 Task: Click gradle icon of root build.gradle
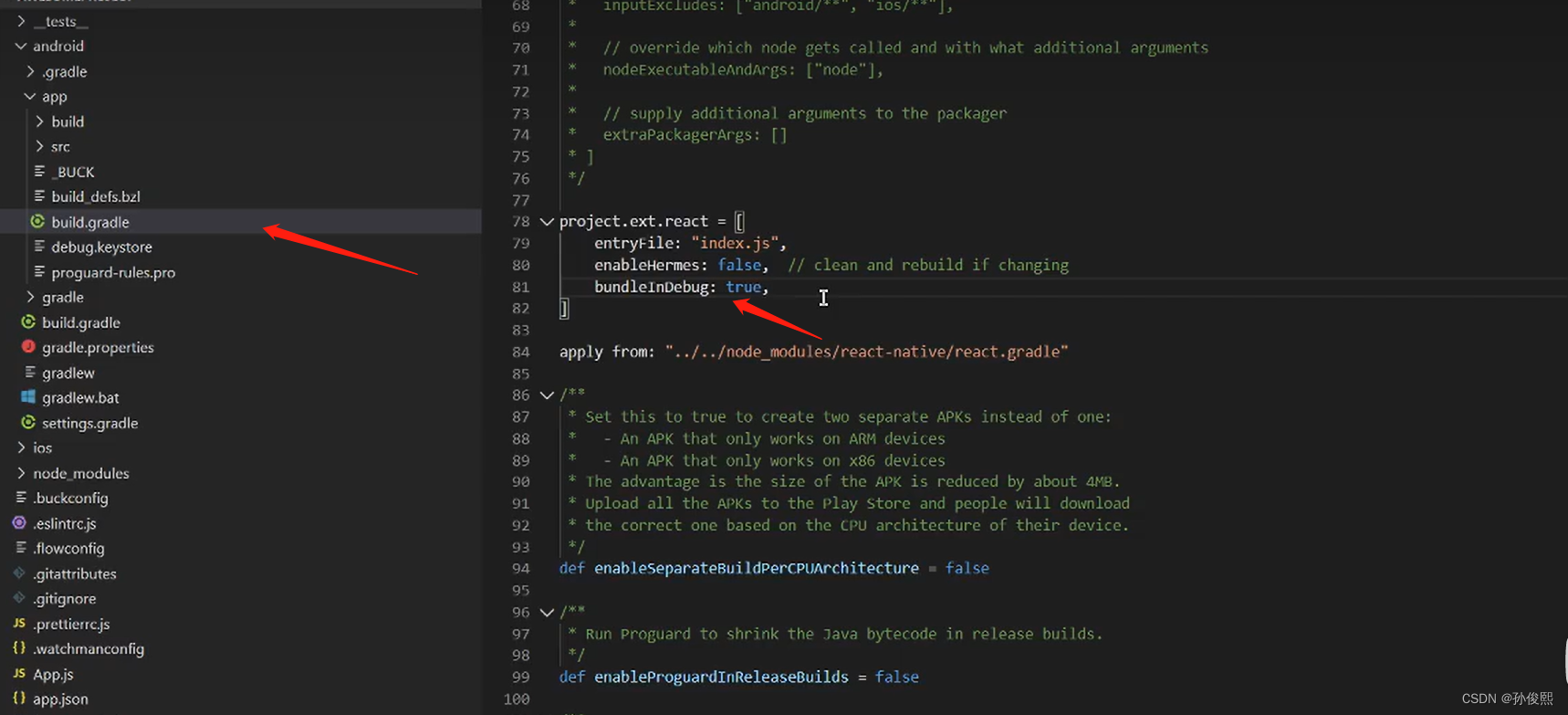click(28, 322)
